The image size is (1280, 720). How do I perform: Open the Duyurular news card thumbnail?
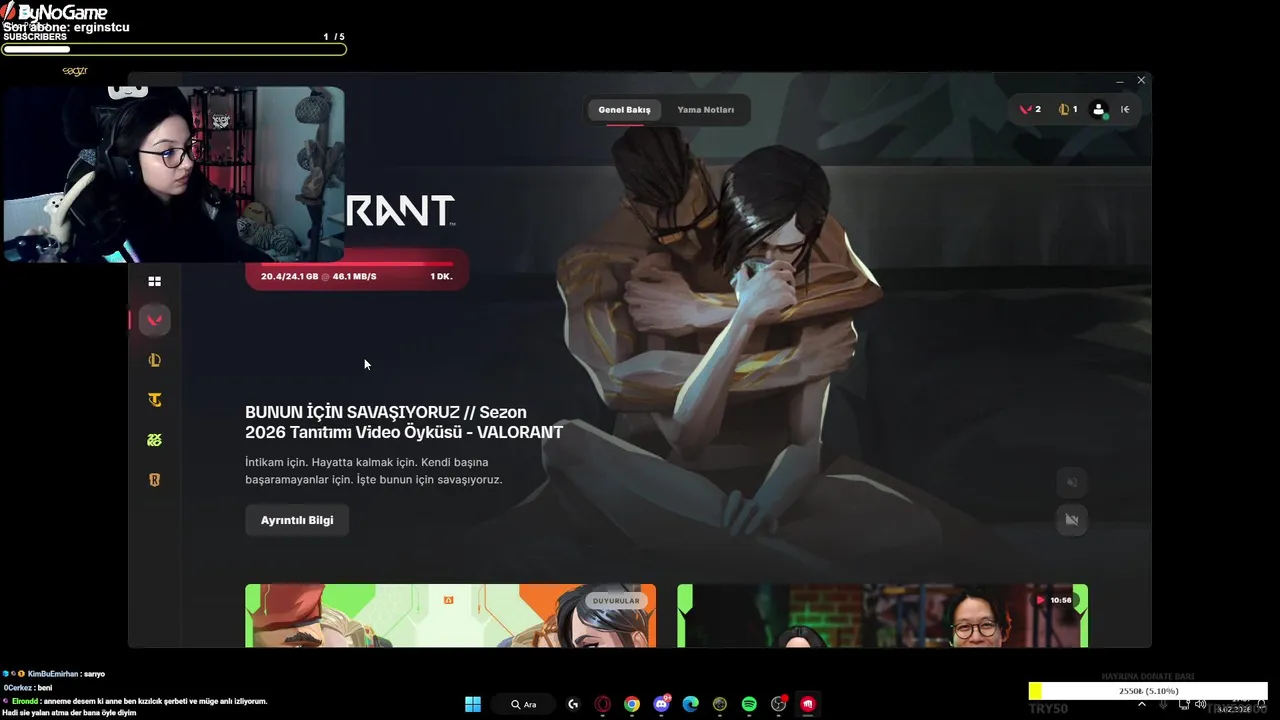tap(450, 616)
